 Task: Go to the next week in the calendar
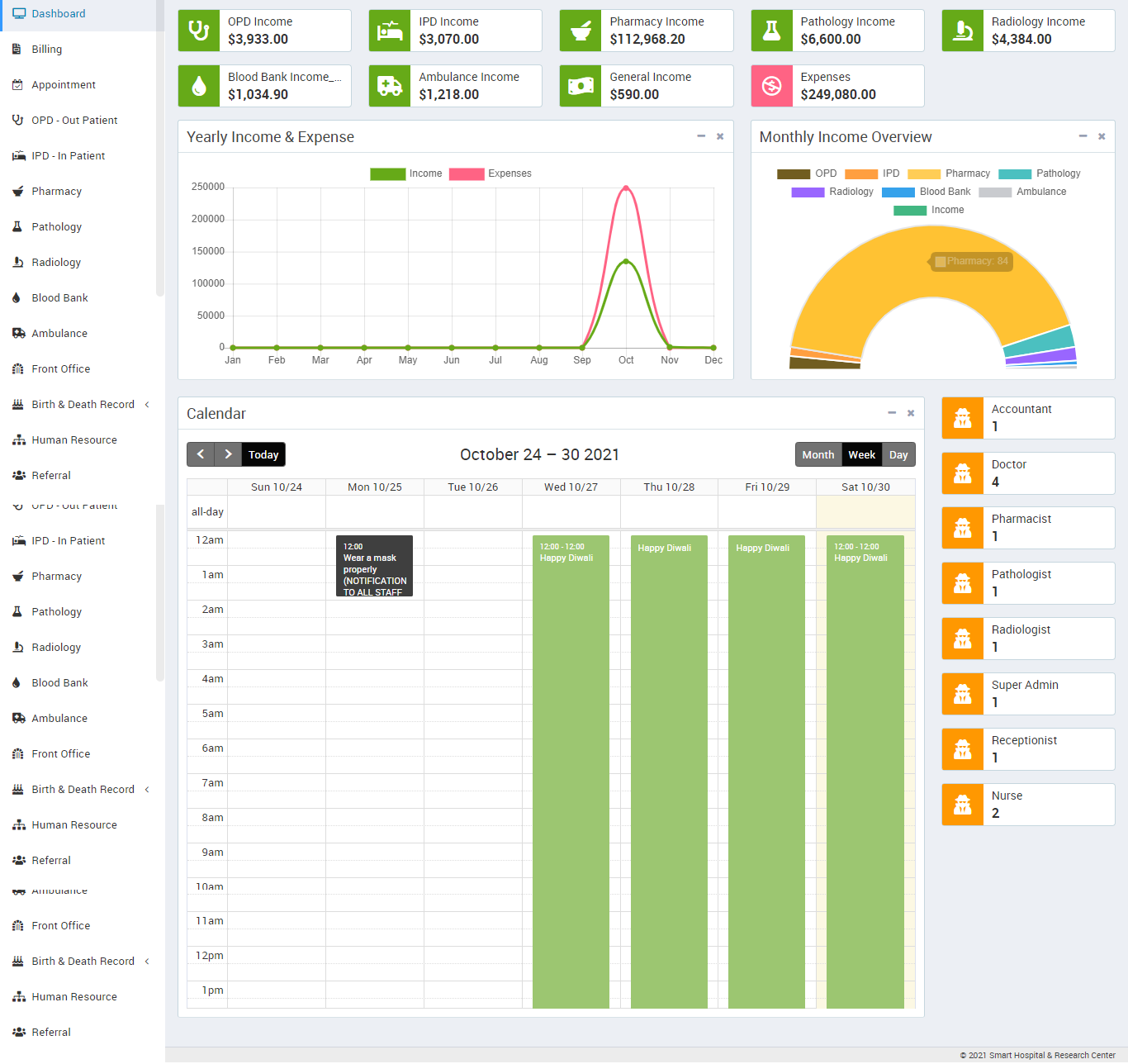coord(229,454)
